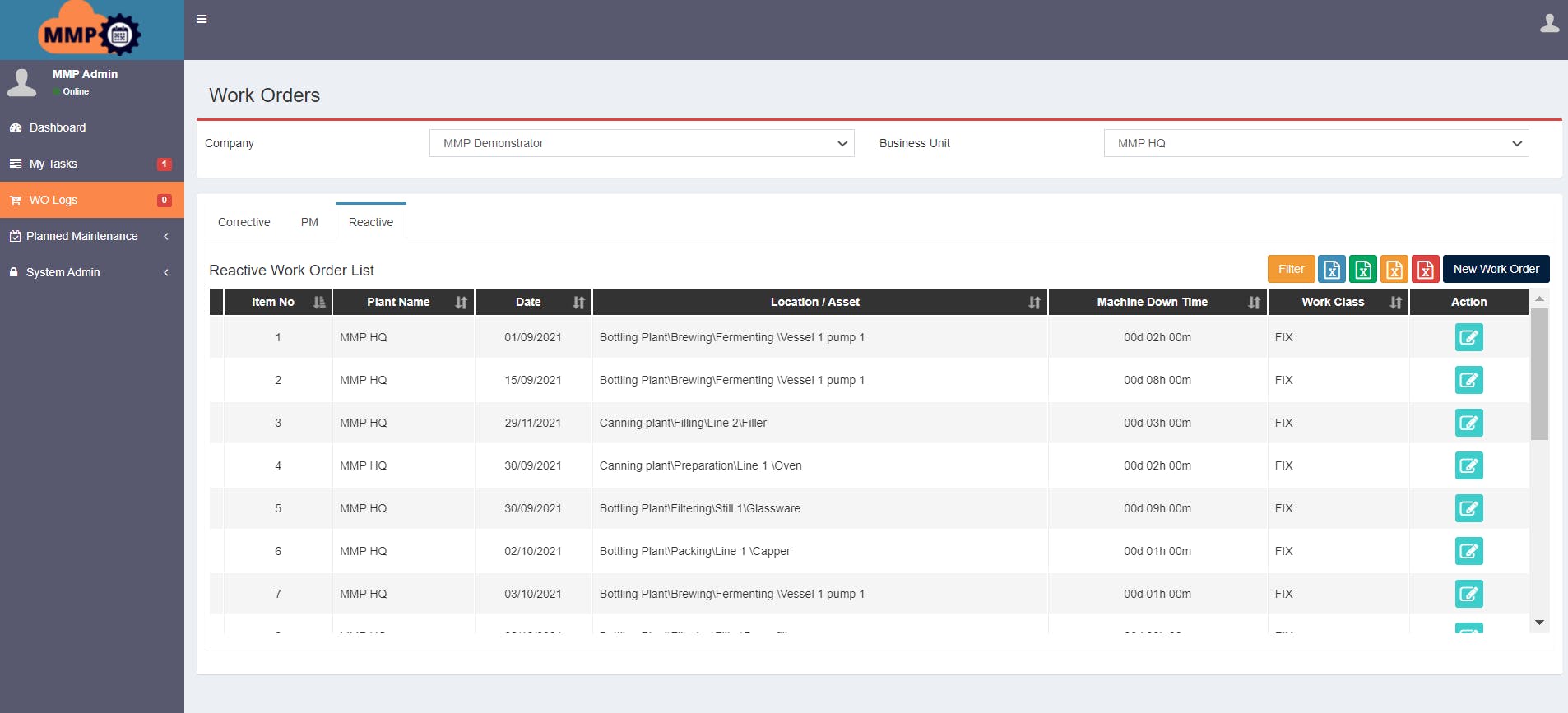This screenshot has width=1568, height=713.
Task: Click the New Work Order button
Action: [x=1496, y=269]
